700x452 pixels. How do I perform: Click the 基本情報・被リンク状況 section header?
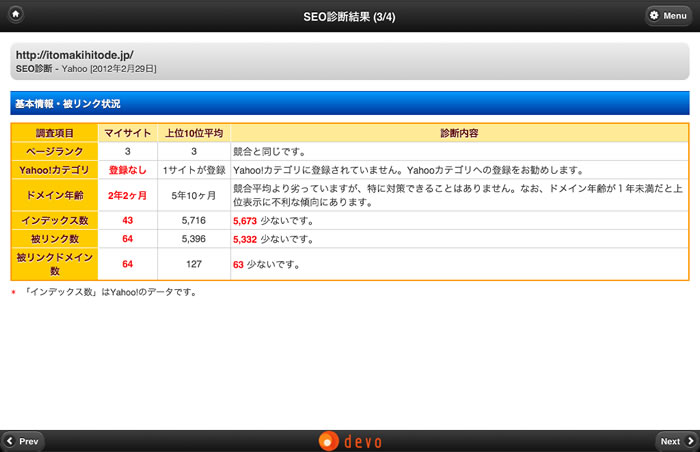pos(350,104)
